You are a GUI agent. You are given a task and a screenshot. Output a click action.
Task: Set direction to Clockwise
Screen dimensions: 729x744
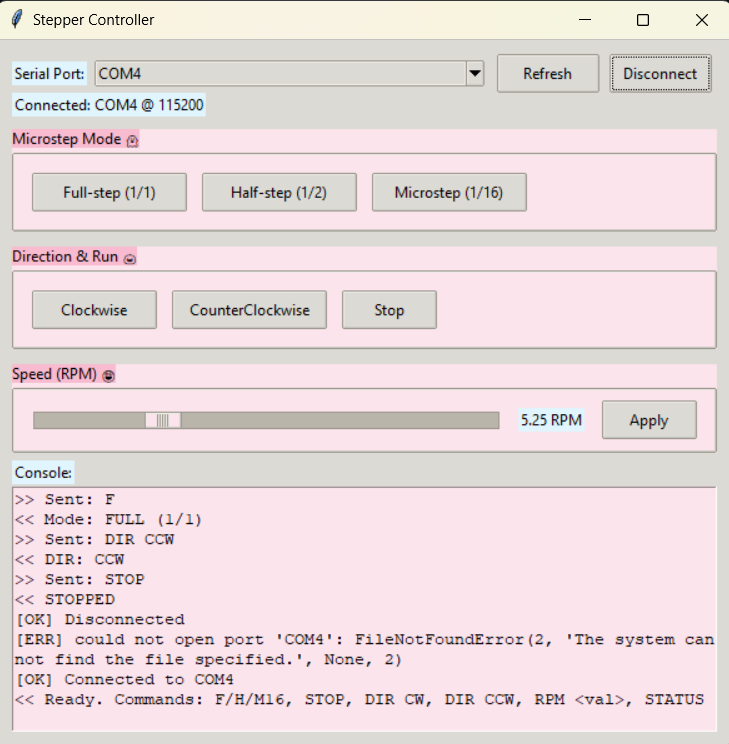click(x=94, y=310)
